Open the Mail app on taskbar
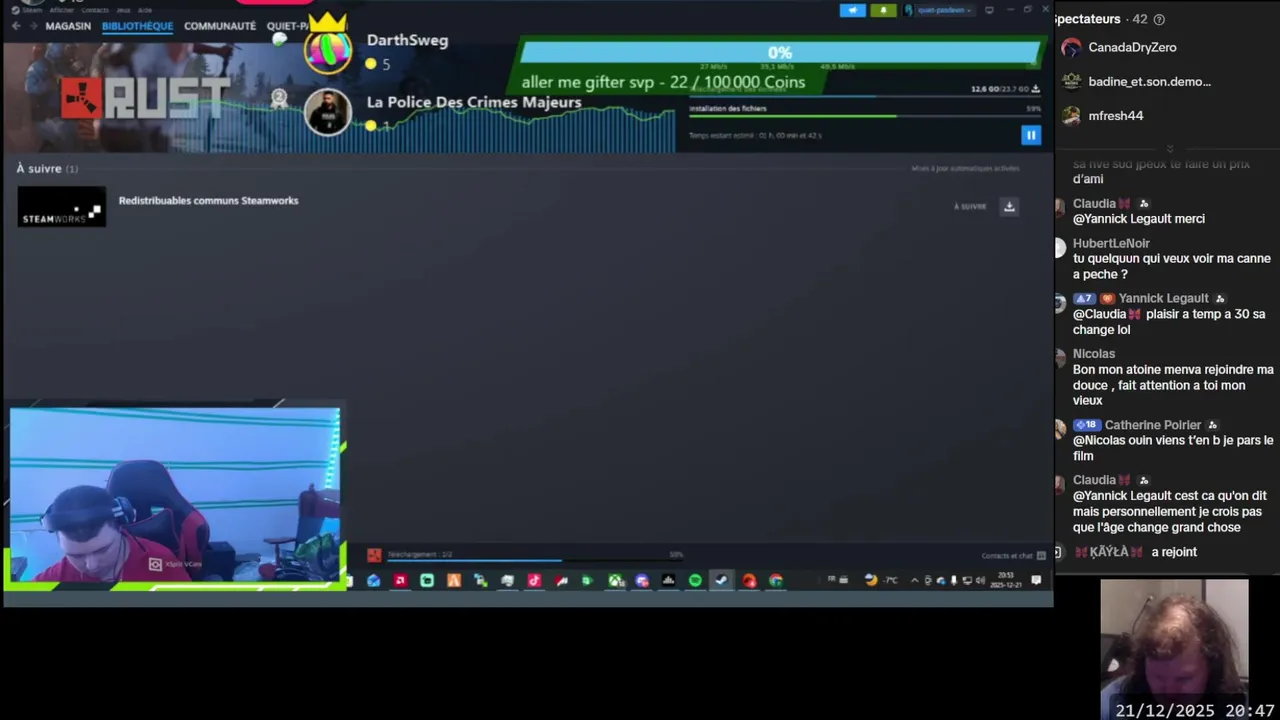This screenshot has height=720, width=1280. click(x=373, y=580)
